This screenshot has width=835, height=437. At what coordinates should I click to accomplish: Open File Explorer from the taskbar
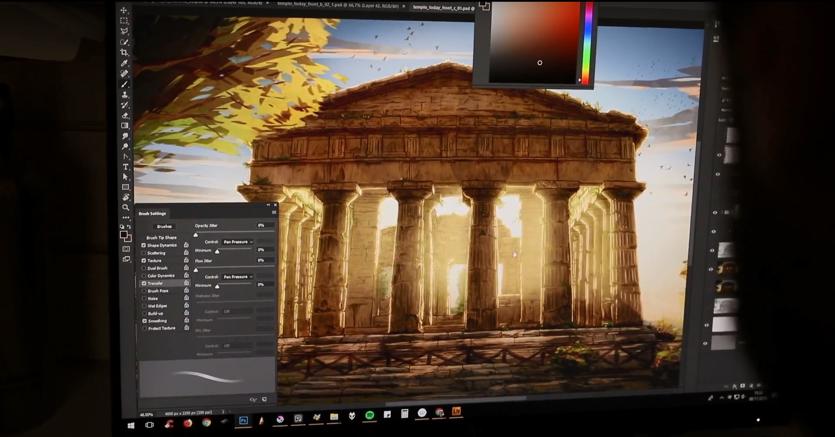[x=334, y=417]
